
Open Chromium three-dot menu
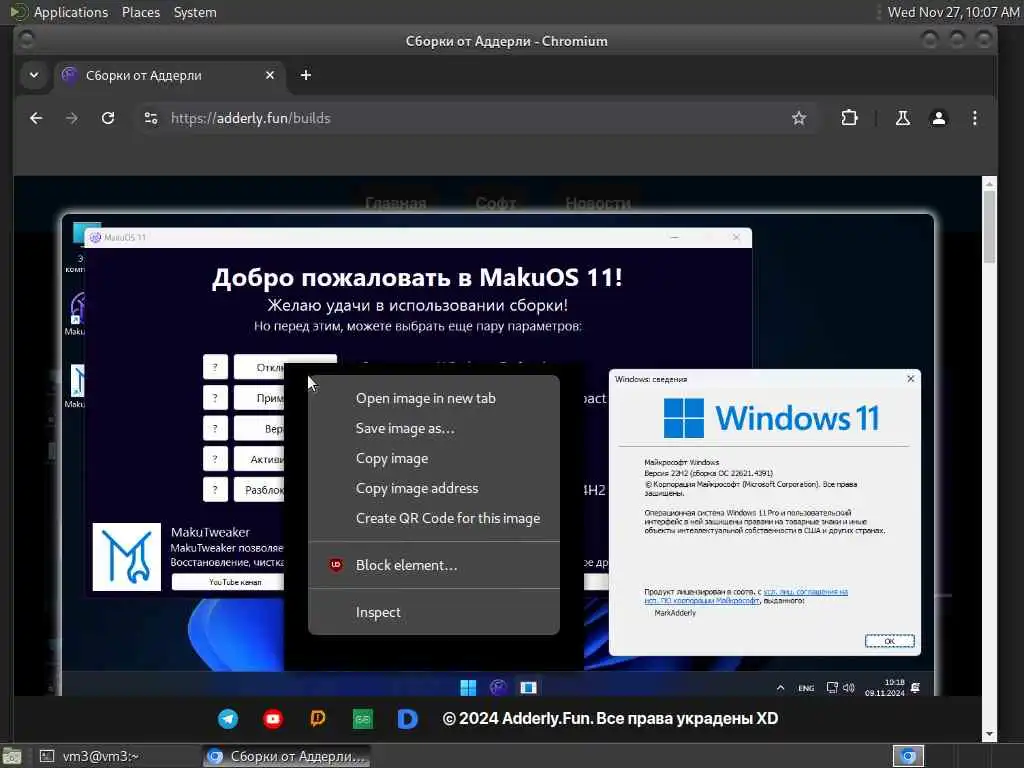click(974, 118)
